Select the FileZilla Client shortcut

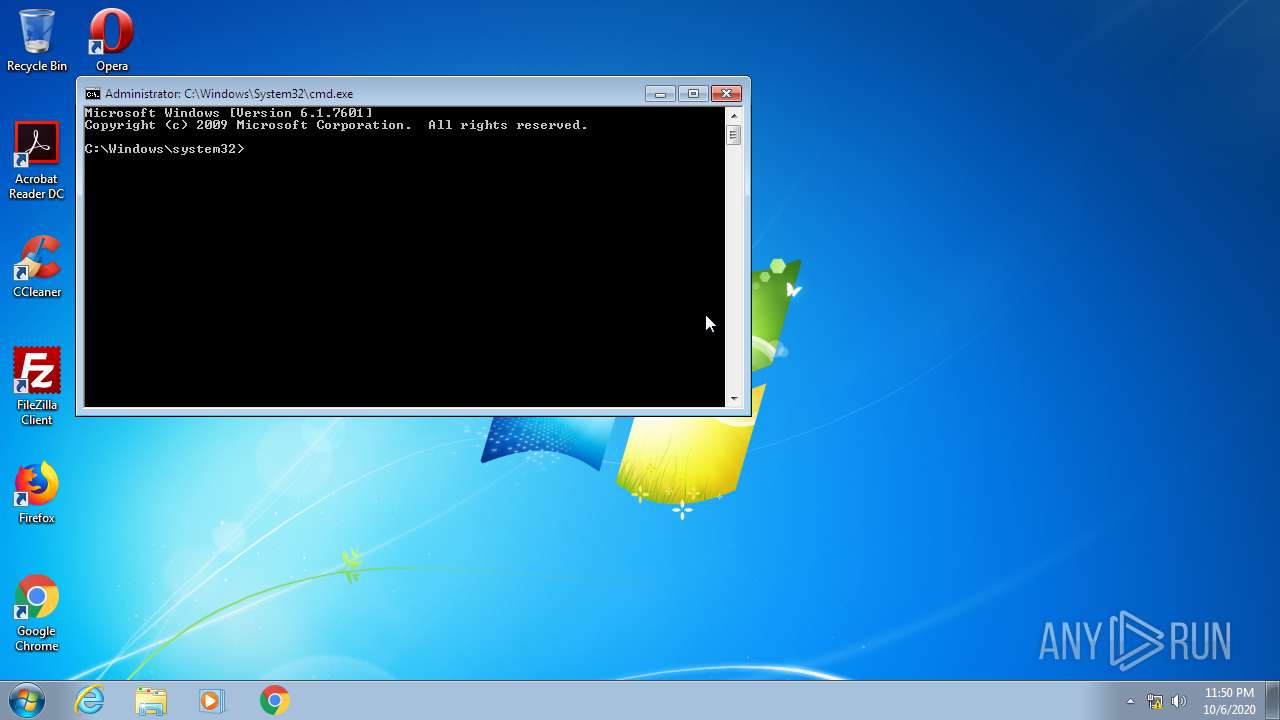click(37, 387)
